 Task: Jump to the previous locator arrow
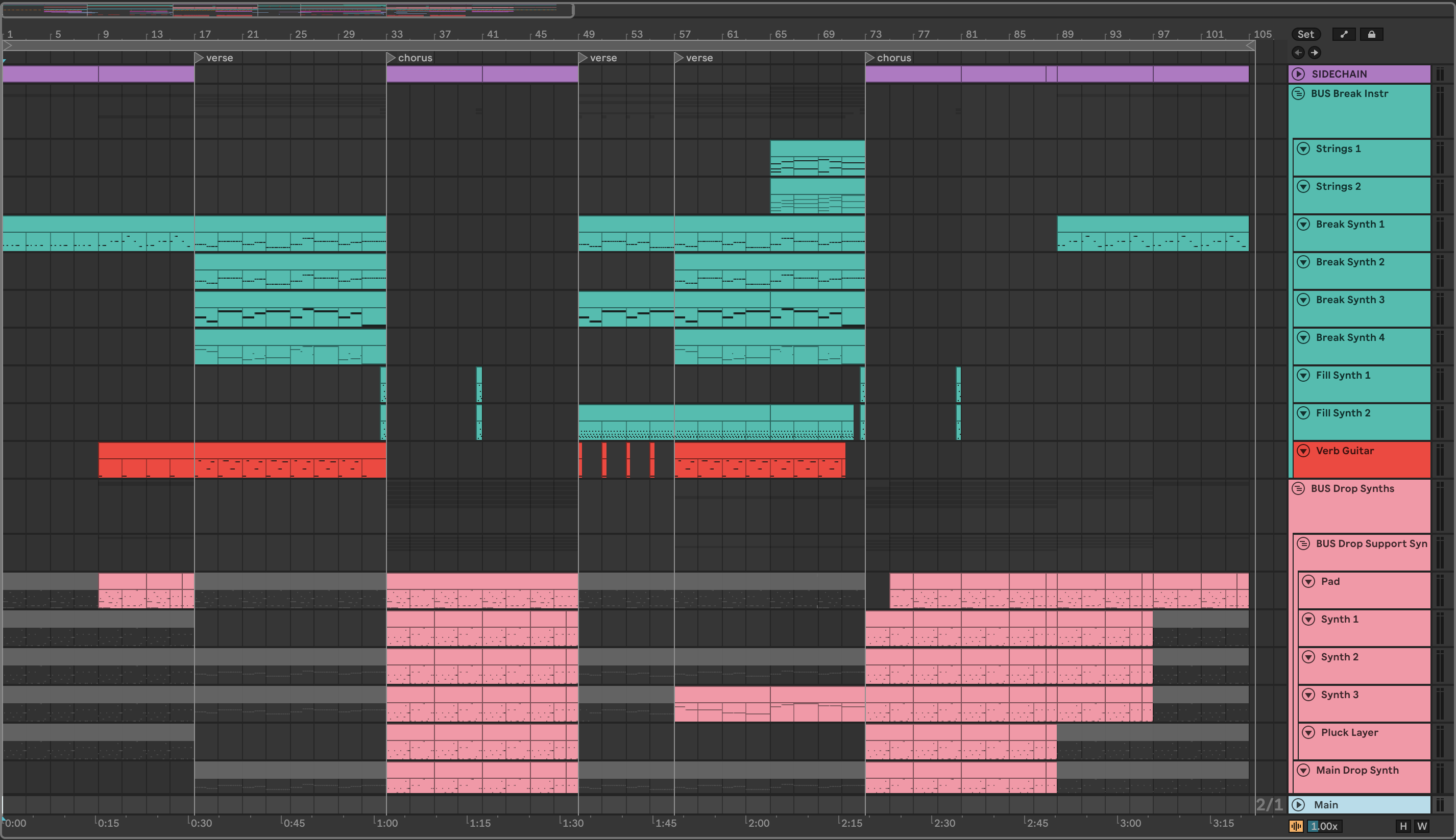(1298, 53)
